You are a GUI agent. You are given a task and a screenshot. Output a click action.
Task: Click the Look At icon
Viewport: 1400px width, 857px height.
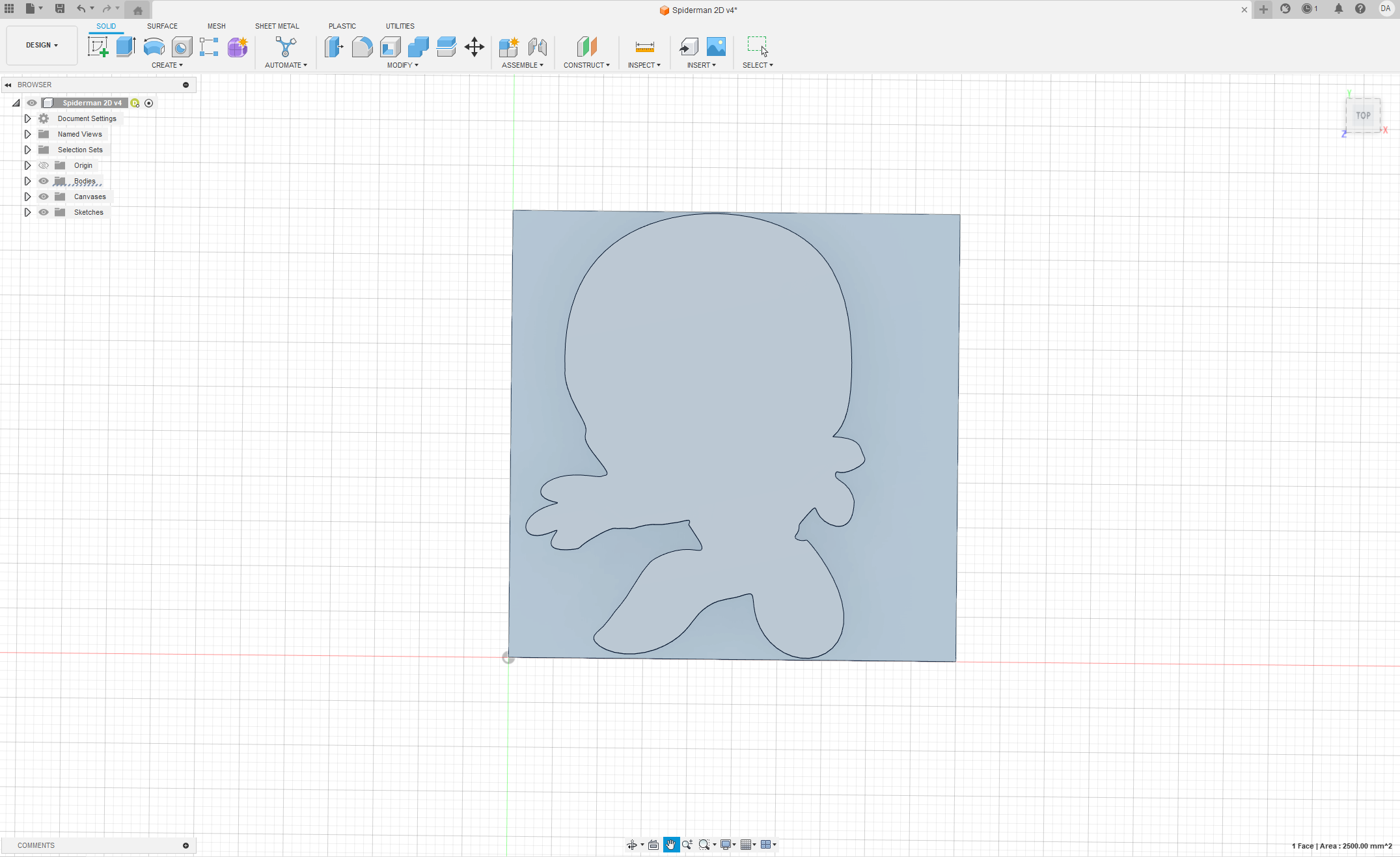(653, 845)
